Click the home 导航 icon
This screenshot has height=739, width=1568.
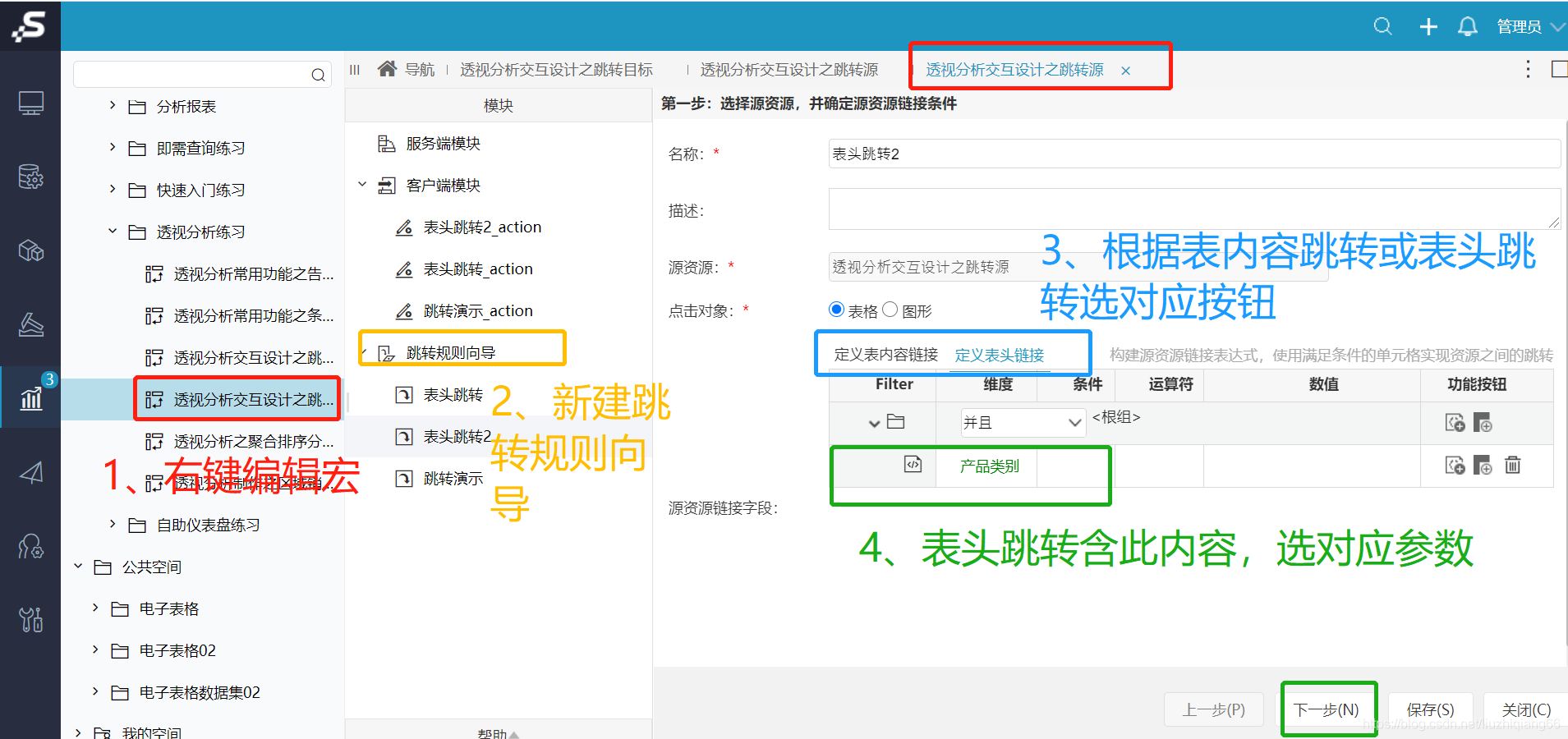point(387,69)
